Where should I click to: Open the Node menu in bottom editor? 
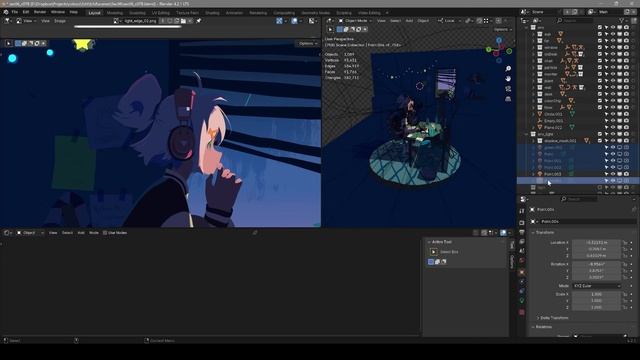click(x=94, y=233)
